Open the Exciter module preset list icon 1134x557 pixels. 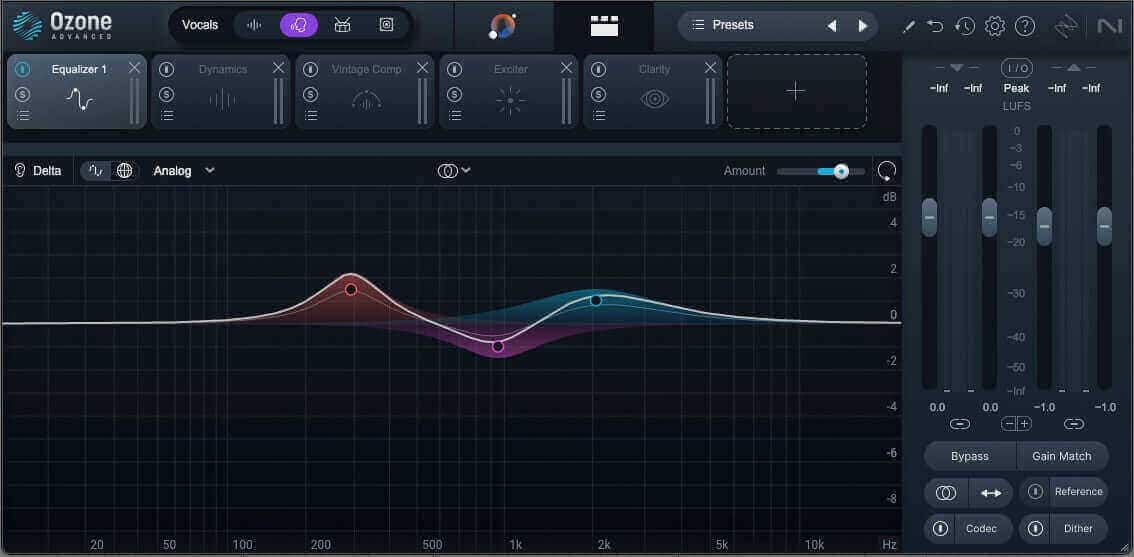click(455, 115)
